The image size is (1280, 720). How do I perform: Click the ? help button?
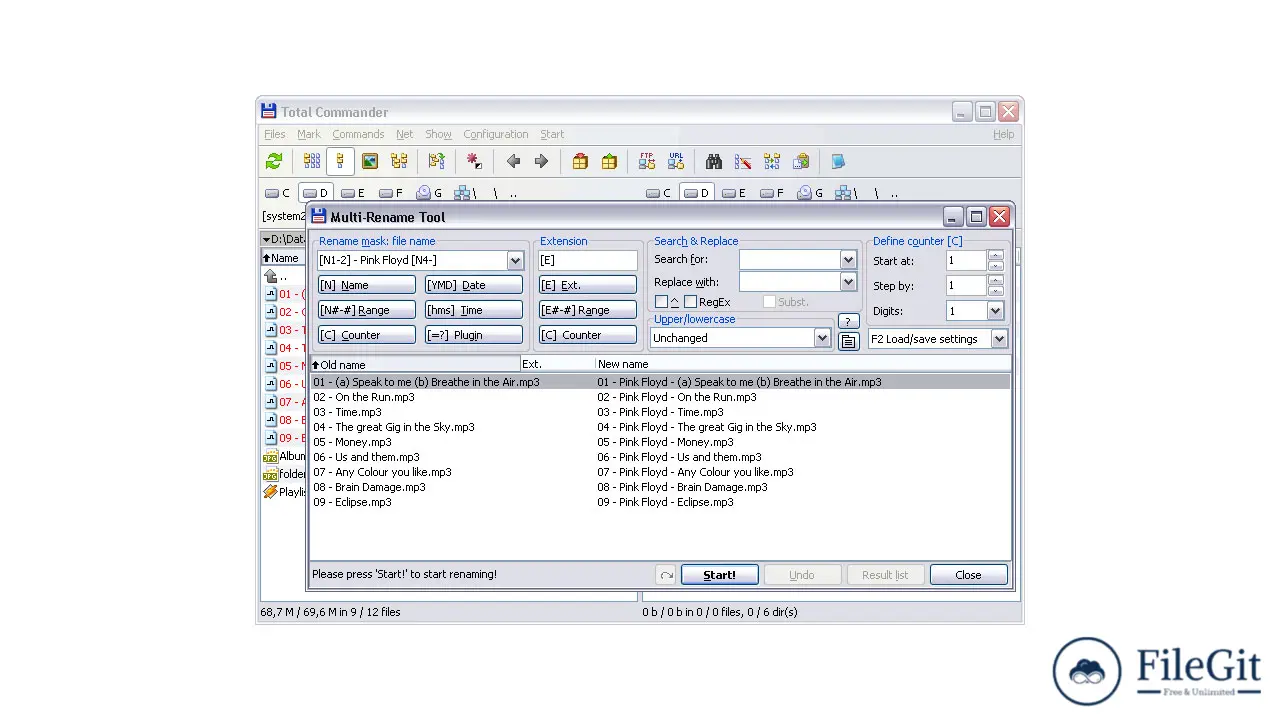pos(848,321)
